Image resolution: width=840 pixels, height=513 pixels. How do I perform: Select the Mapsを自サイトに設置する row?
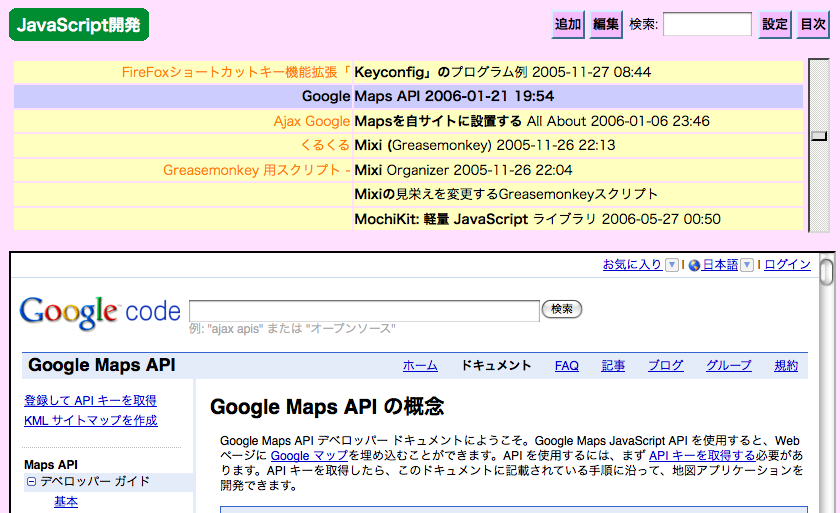(408, 121)
